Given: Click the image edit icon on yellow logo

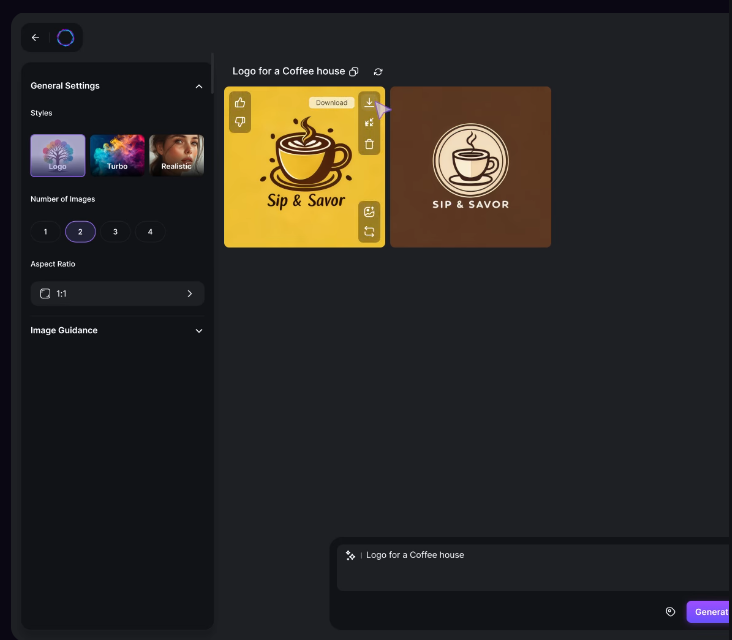Looking at the screenshot, I should pos(369,212).
